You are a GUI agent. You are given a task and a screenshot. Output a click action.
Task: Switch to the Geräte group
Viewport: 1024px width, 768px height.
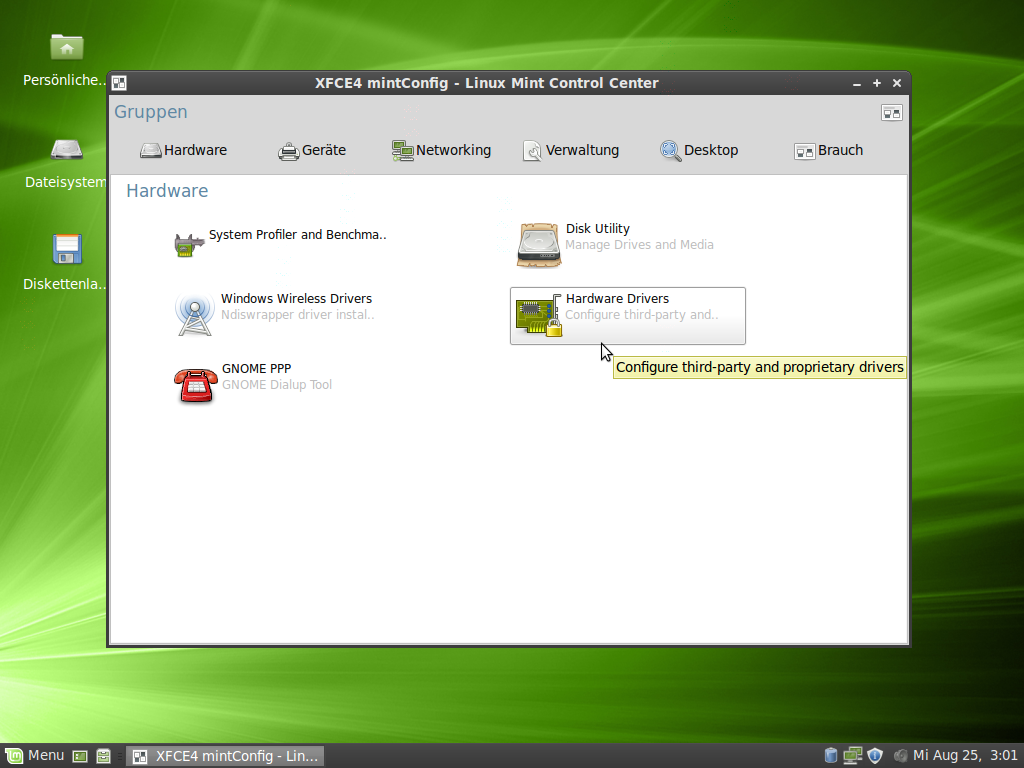tap(312, 151)
